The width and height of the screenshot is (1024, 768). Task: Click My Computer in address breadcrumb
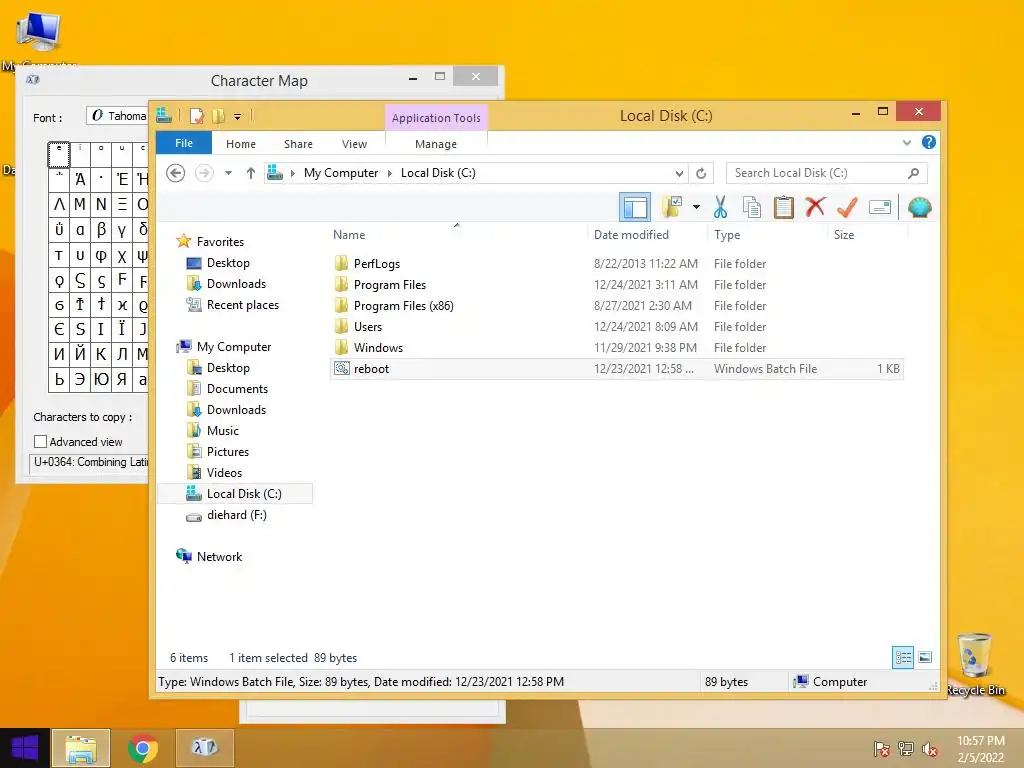341,173
